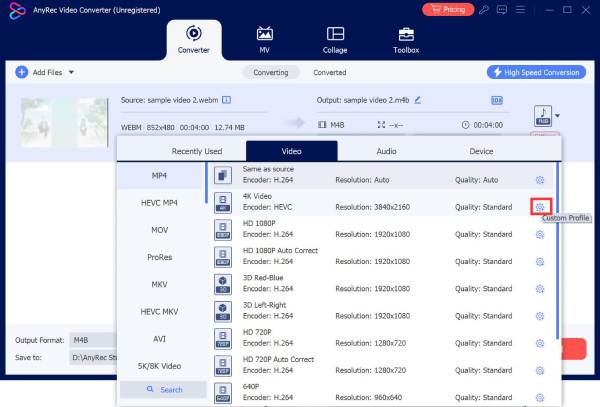
Task: Select the Audio format tab
Action: pos(386,151)
